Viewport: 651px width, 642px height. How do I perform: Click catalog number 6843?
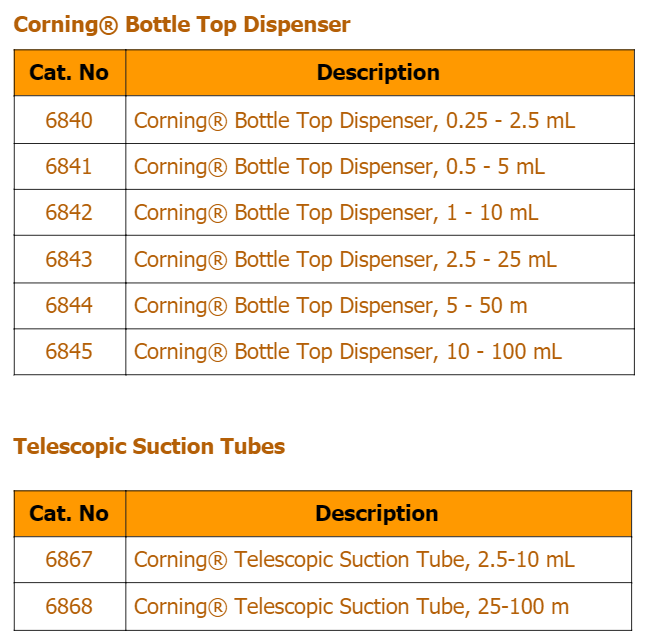[x=69, y=260]
